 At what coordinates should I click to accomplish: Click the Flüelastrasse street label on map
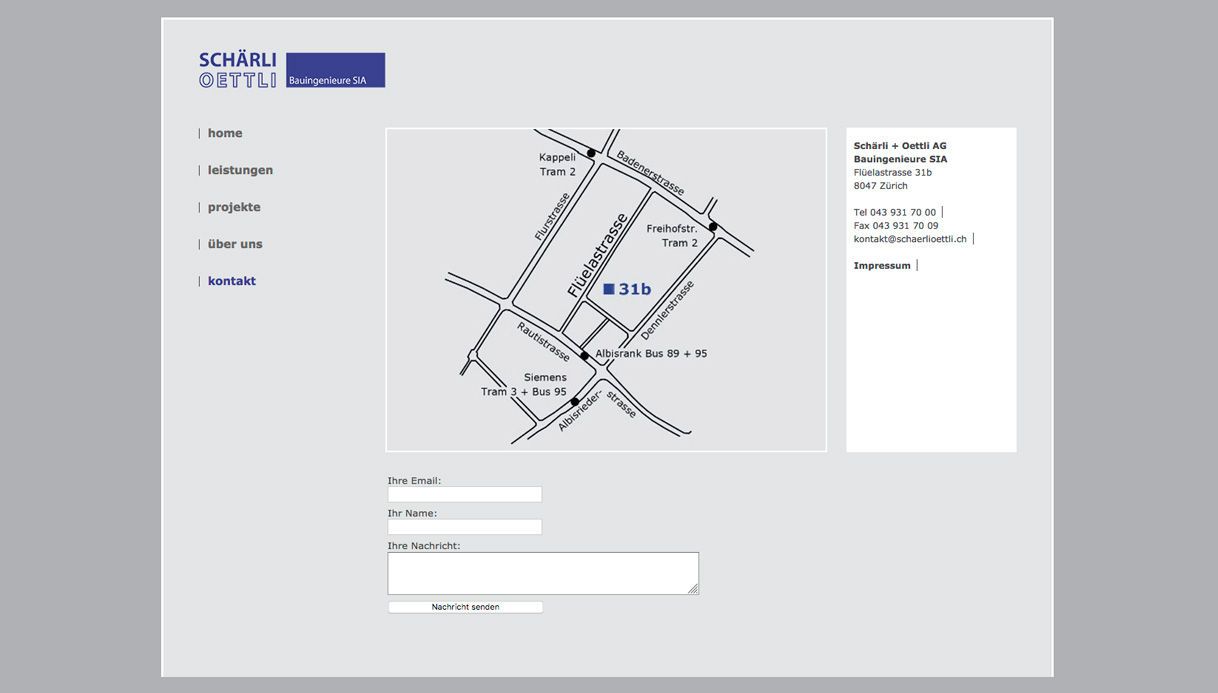click(597, 255)
